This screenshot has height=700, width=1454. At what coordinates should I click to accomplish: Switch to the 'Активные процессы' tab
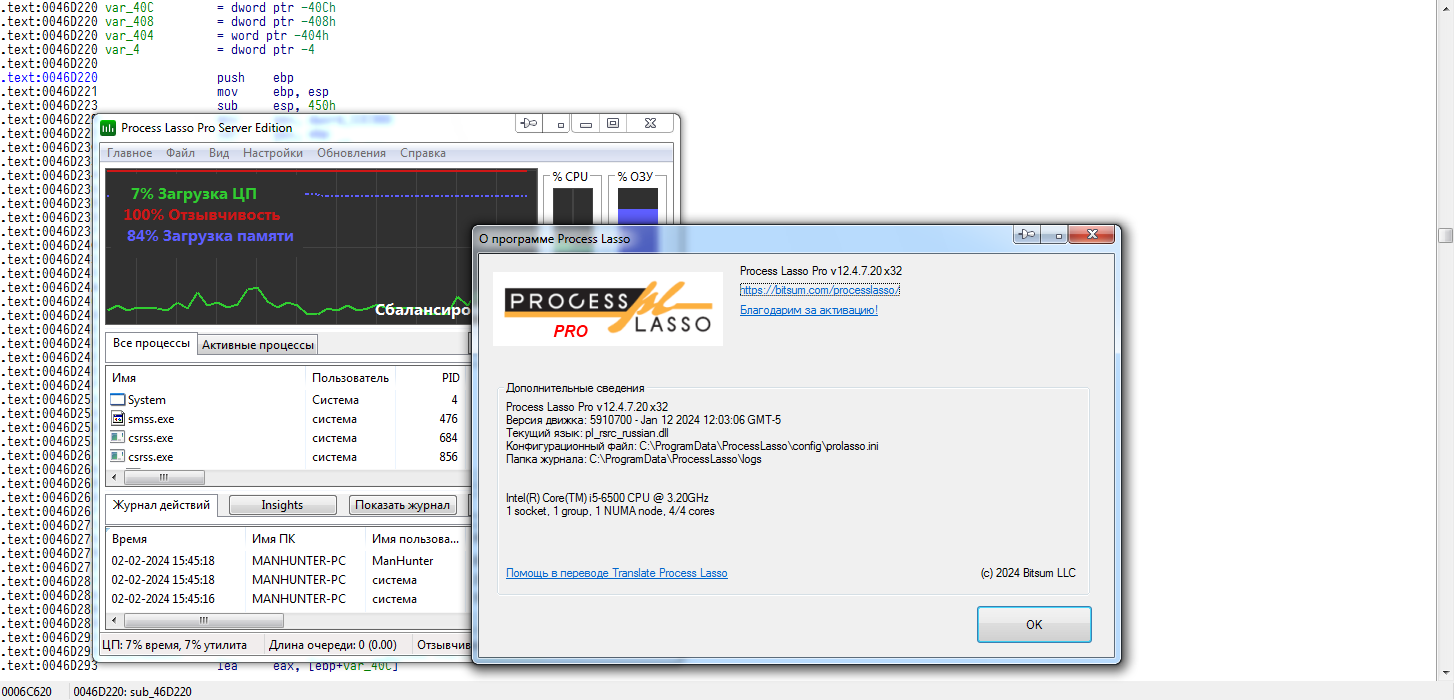tap(258, 345)
